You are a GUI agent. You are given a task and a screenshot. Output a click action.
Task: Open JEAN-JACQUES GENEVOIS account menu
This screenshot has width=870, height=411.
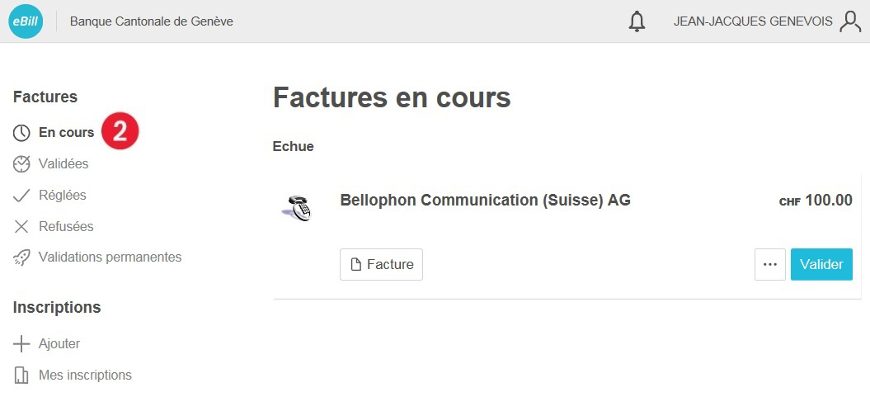(x=752, y=22)
